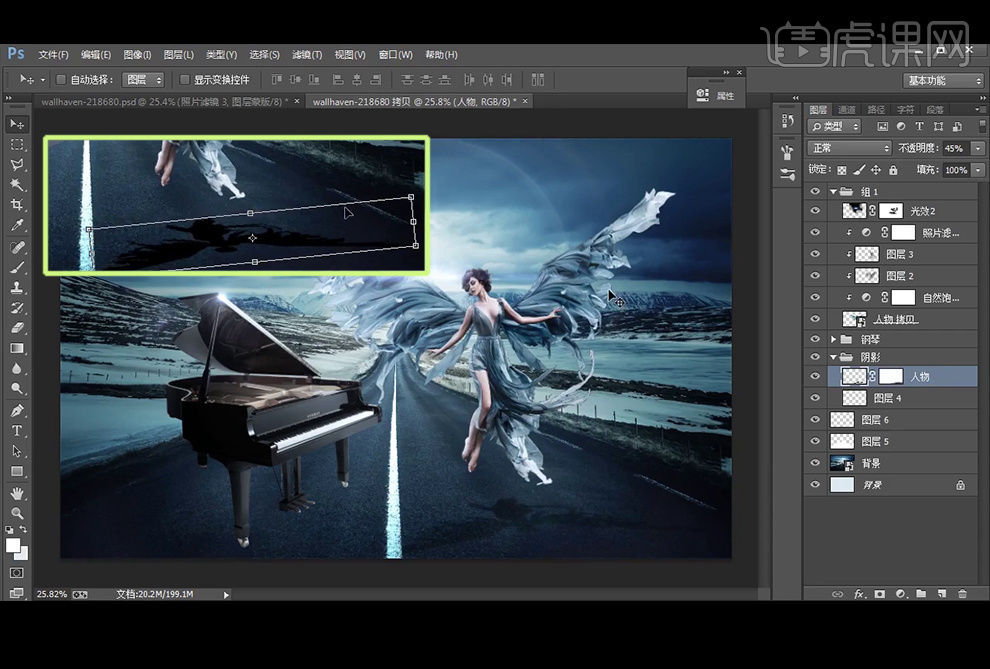Switch to the 通道 panel tab
Screen dimensions: 990x669
846,109
